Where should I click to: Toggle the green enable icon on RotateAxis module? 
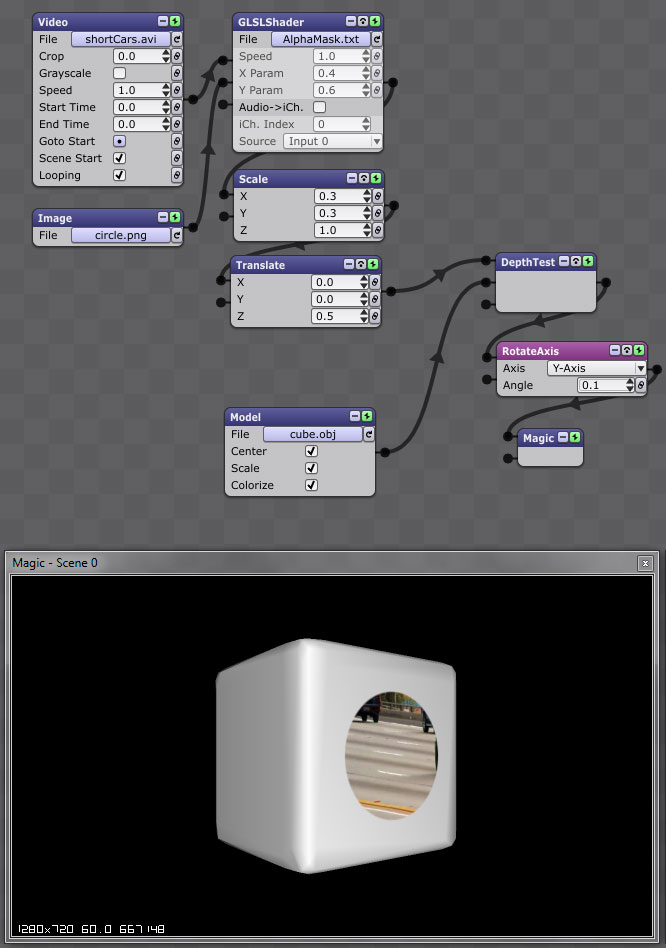click(x=639, y=350)
